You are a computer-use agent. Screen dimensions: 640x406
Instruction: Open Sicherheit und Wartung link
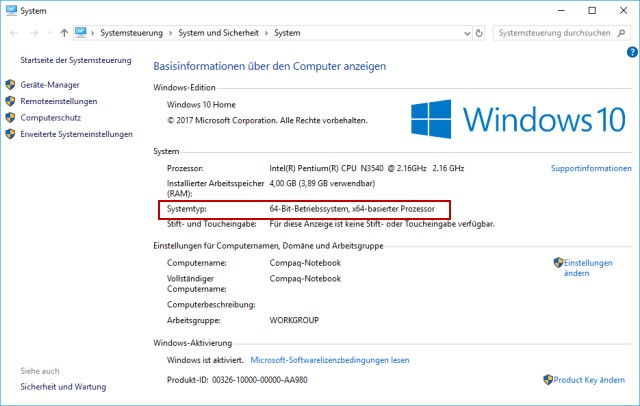click(x=63, y=387)
